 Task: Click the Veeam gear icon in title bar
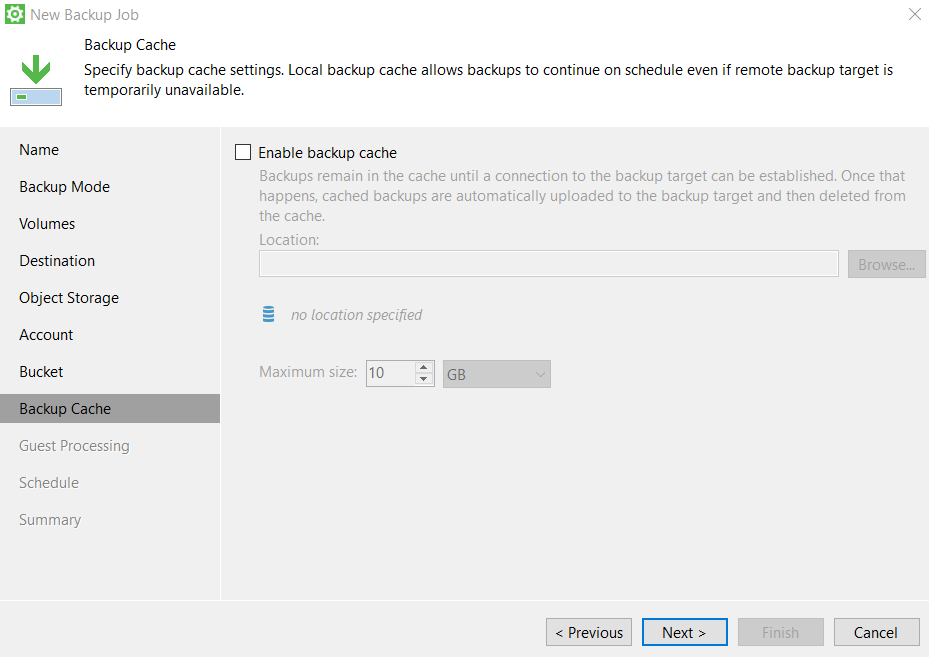[15, 15]
